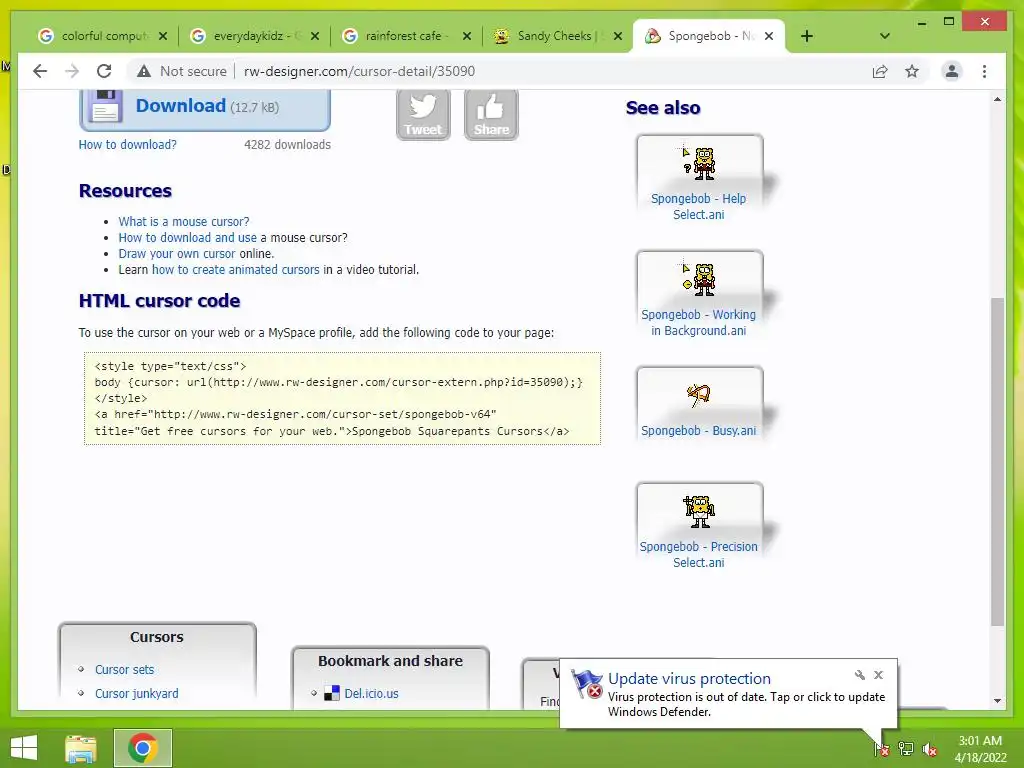Viewport: 1024px width, 768px height.
Task: Click the page vertical scrollbar thumb
Action: 997,462
